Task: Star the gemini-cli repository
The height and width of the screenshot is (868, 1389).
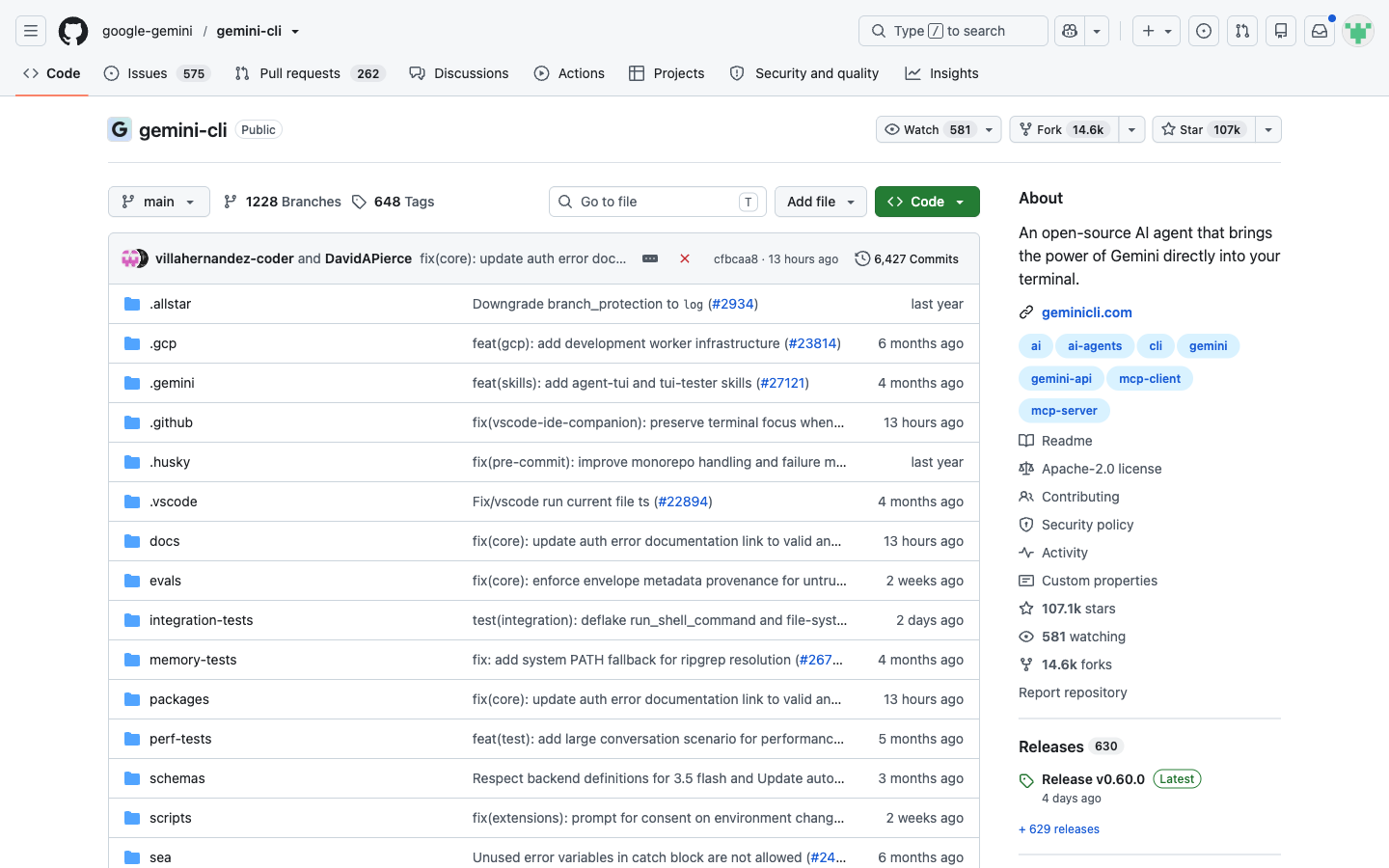Action: pos(1204,129)
